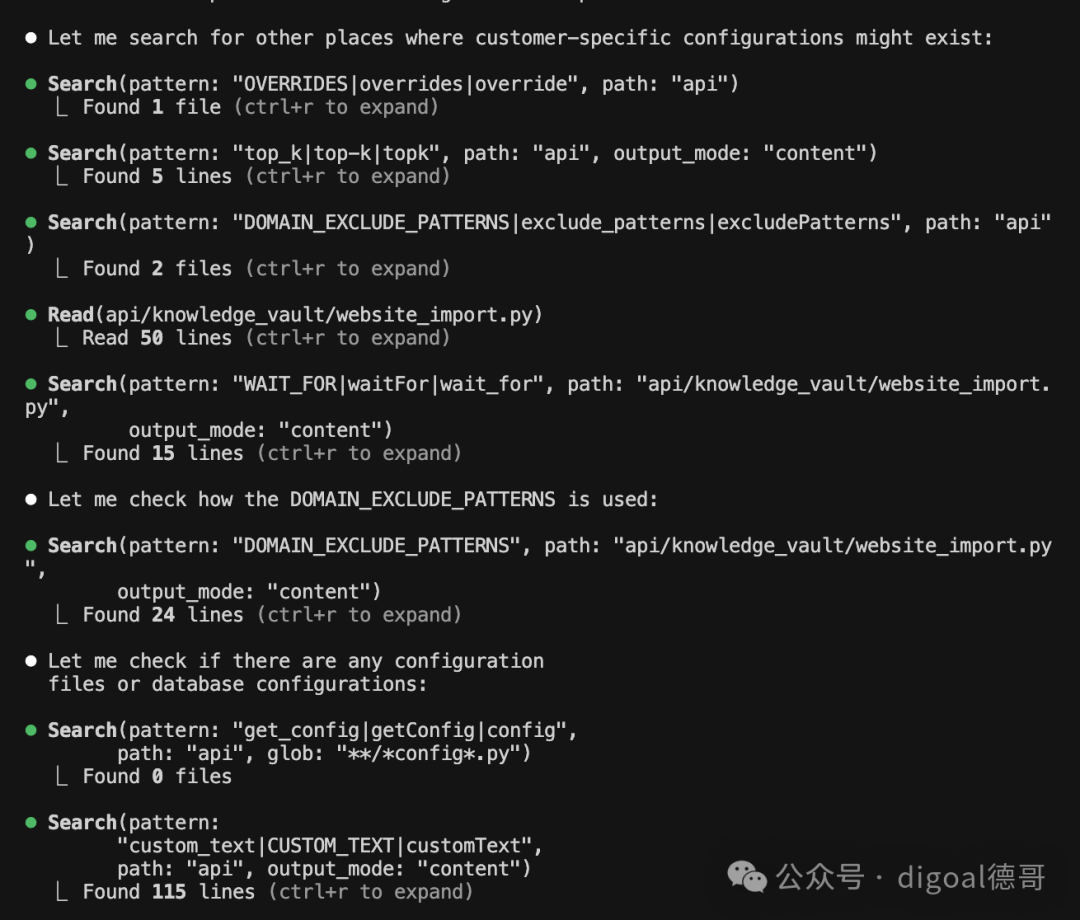Click the api/knowledge_vault/website_import.py path in Read

coord(318,315)
